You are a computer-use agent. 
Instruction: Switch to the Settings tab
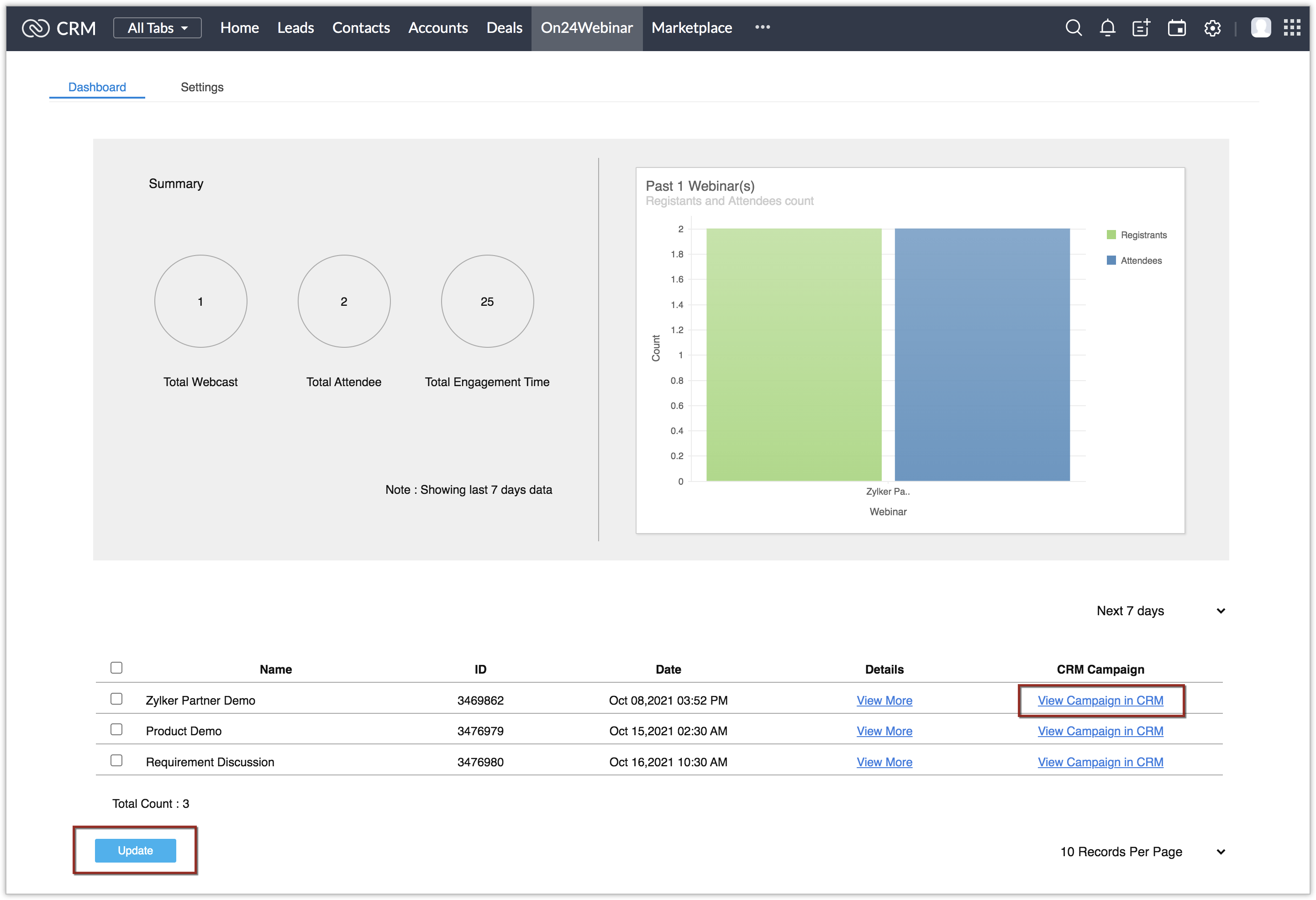tap(201, 87)
